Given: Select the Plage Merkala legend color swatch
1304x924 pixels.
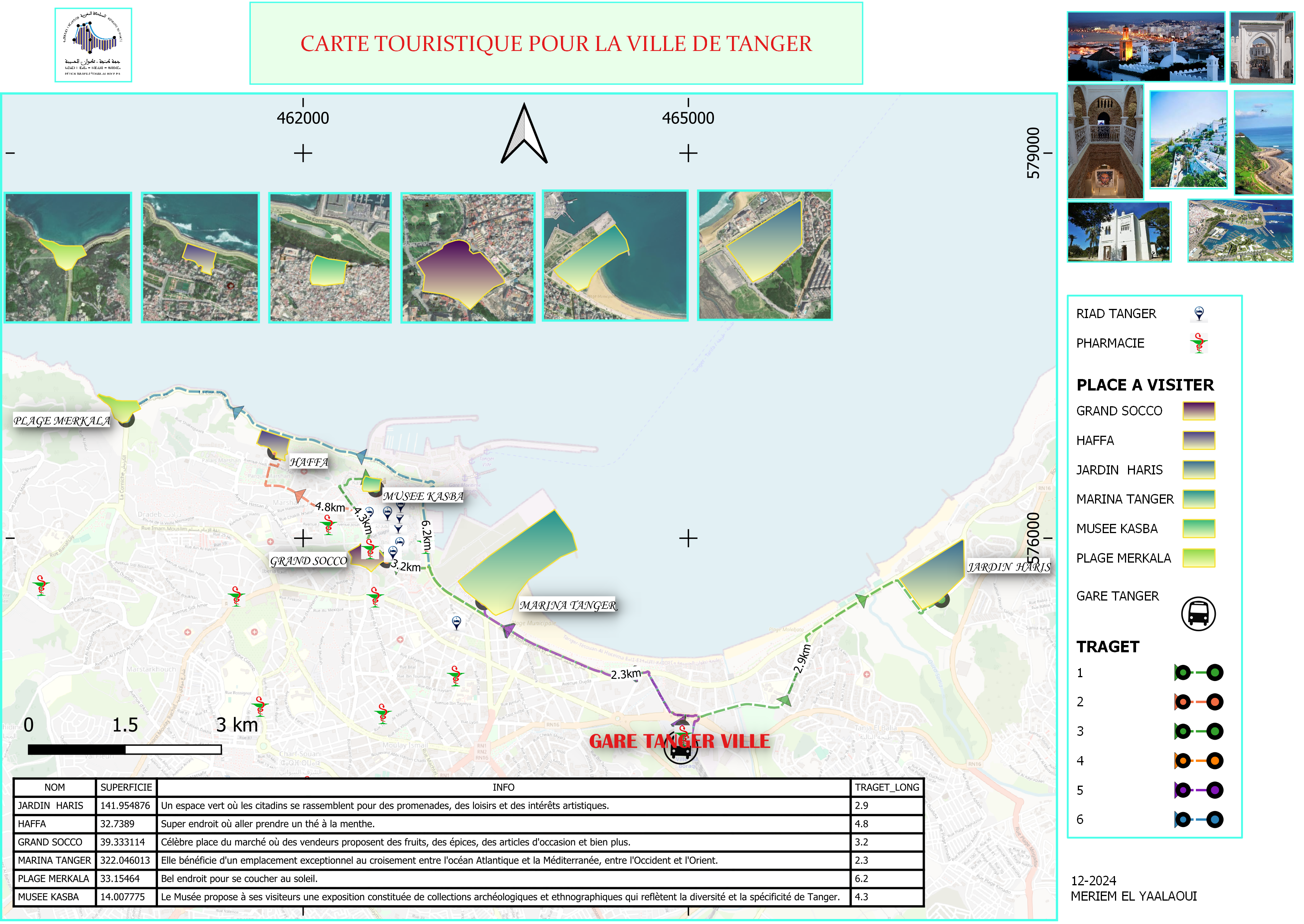Looking at the screenshot, I should [x=1199, y=559].
